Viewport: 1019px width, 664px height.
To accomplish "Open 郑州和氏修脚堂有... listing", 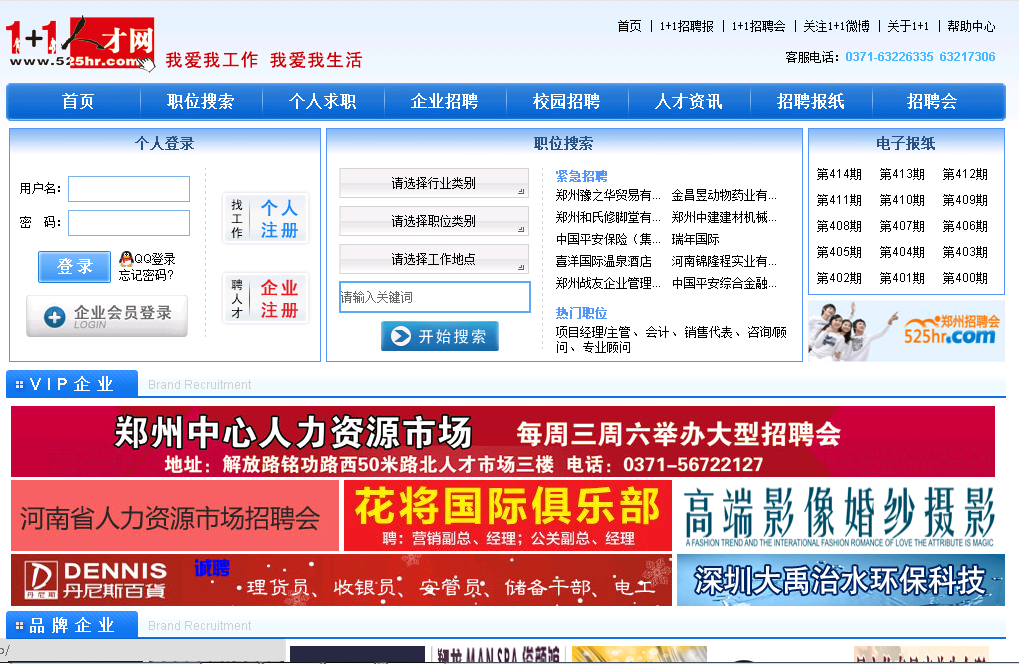I will [x=608, y=217].
